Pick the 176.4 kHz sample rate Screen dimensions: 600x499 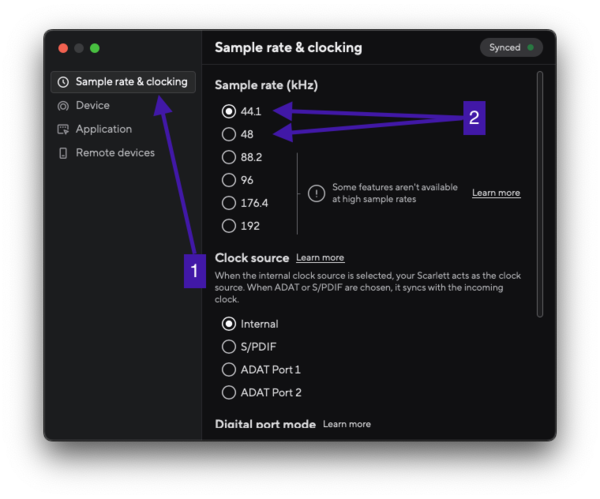(x=229, y=203)
